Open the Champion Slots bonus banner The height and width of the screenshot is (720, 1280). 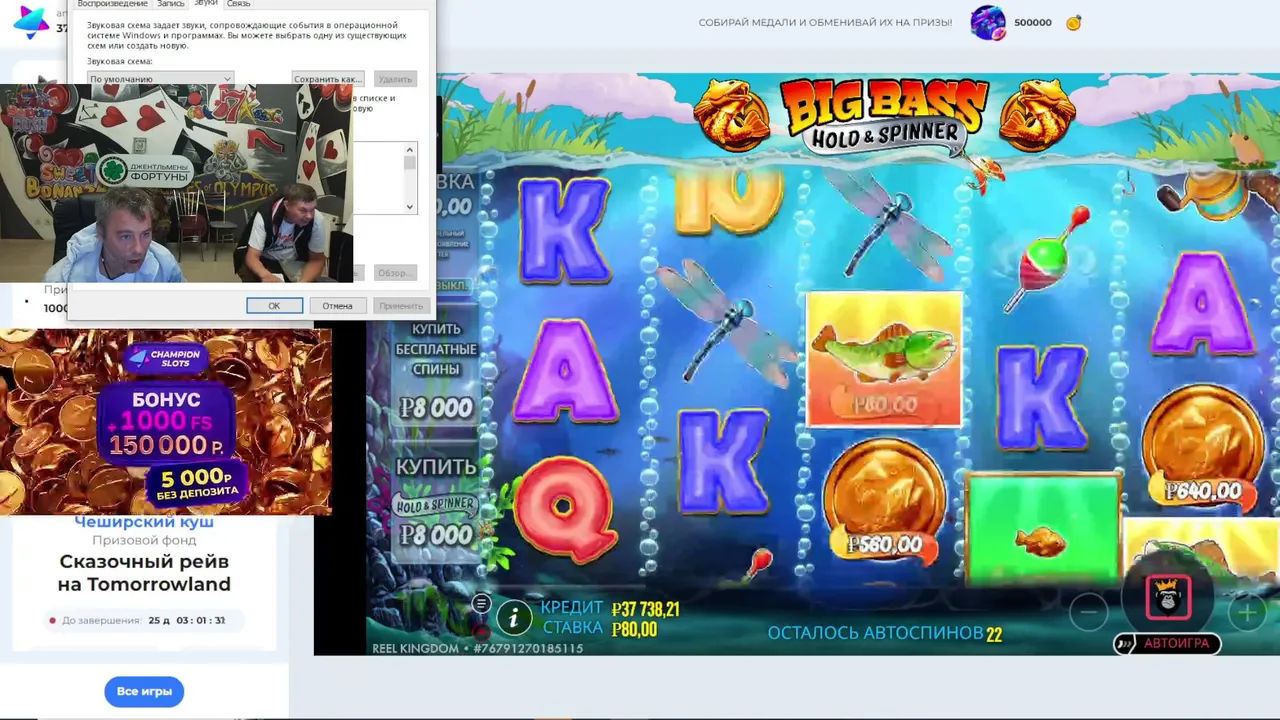pos(166,422)
